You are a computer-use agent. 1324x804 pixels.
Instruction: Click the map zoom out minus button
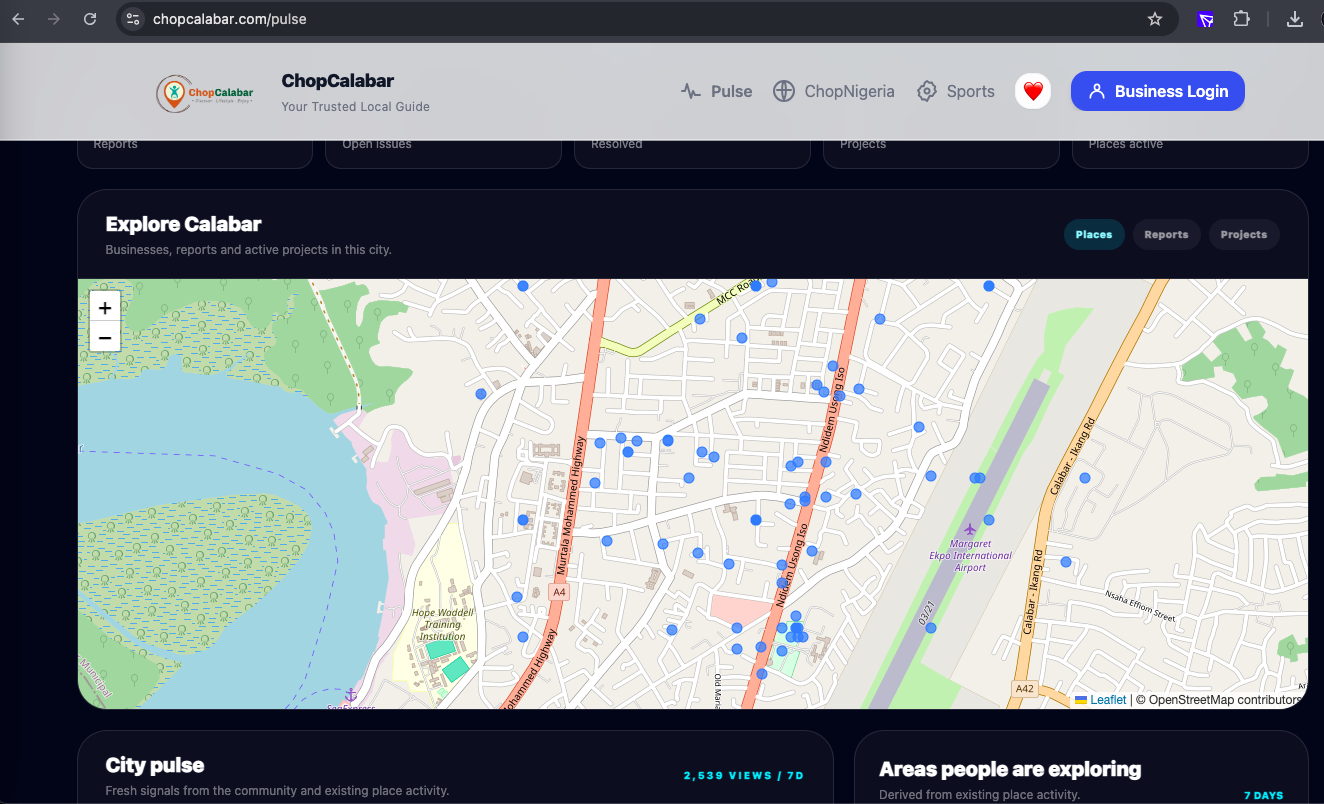[x=105, y=338]
